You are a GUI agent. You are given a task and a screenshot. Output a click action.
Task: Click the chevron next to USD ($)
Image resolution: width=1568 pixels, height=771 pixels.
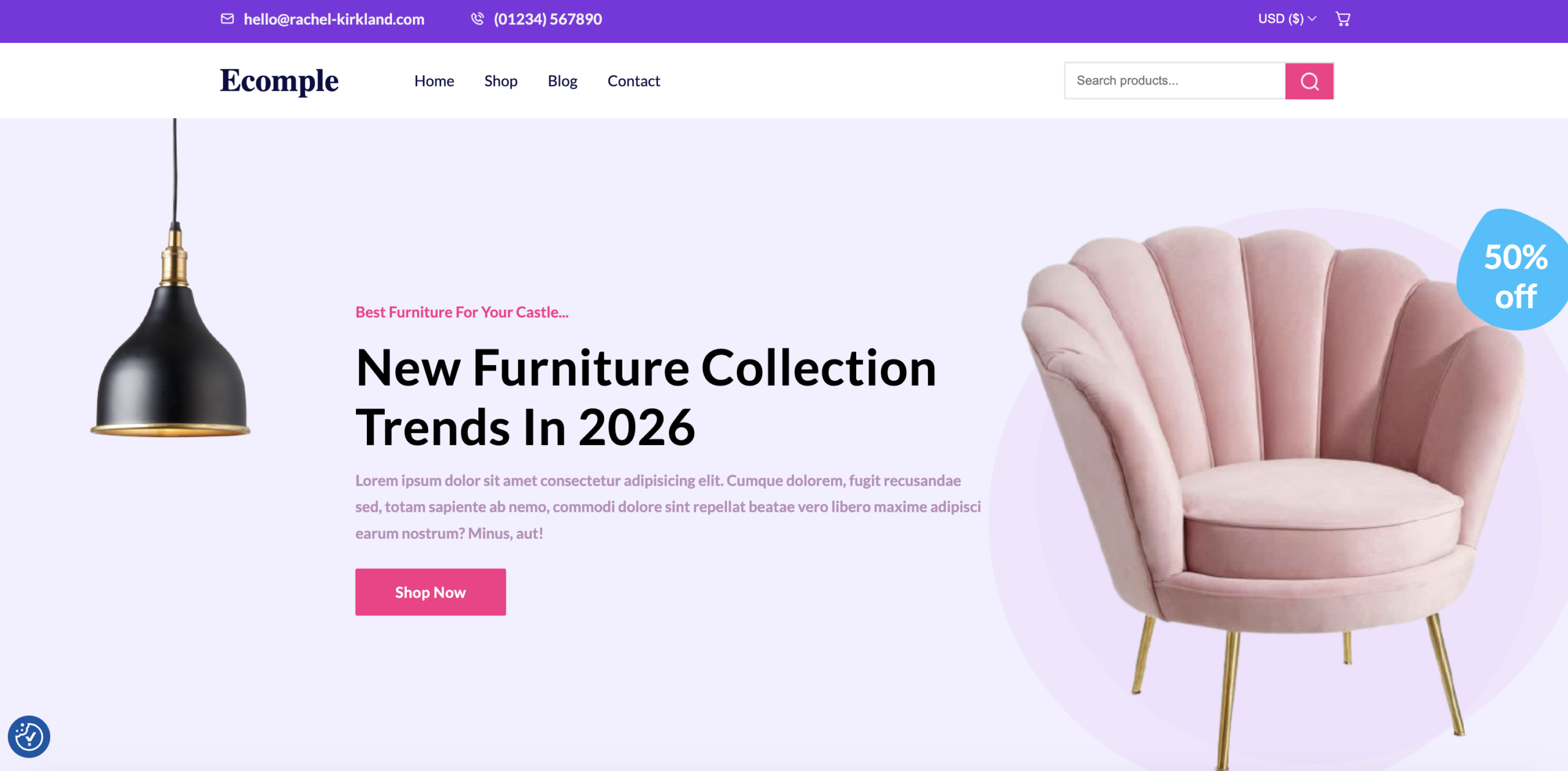tap(1312, 19)
